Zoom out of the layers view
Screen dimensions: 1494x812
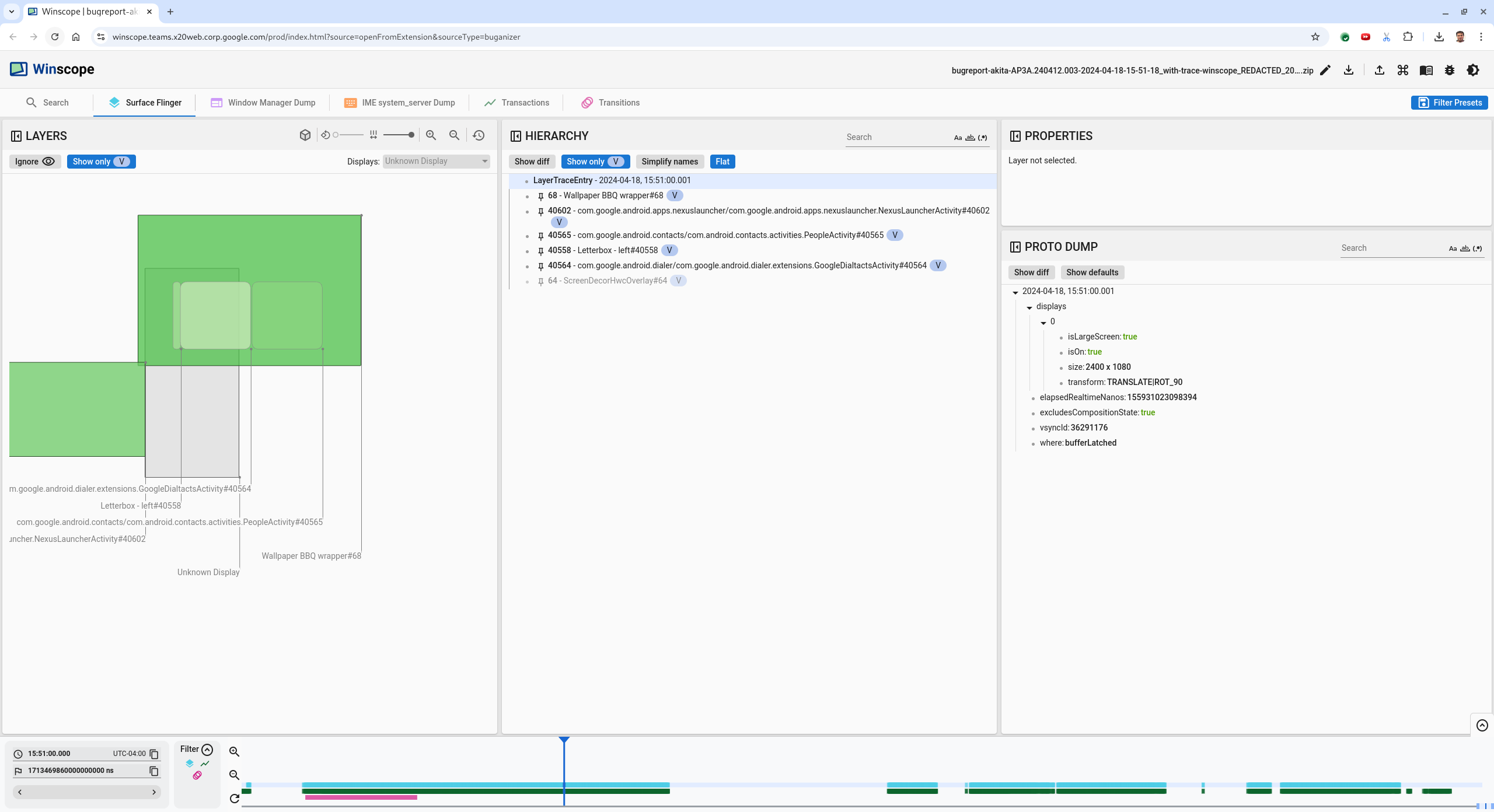click(454, 135)
